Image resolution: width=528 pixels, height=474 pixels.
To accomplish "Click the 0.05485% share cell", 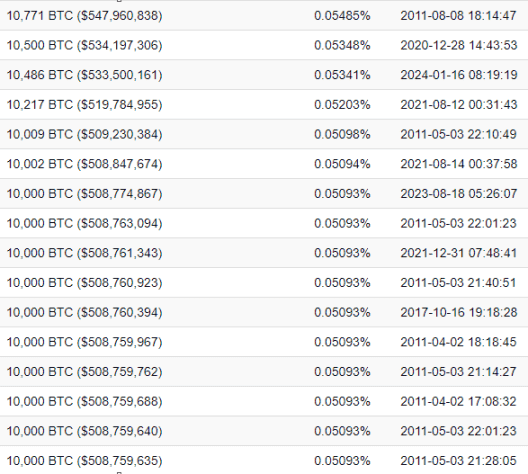I will tap(342, 16).
